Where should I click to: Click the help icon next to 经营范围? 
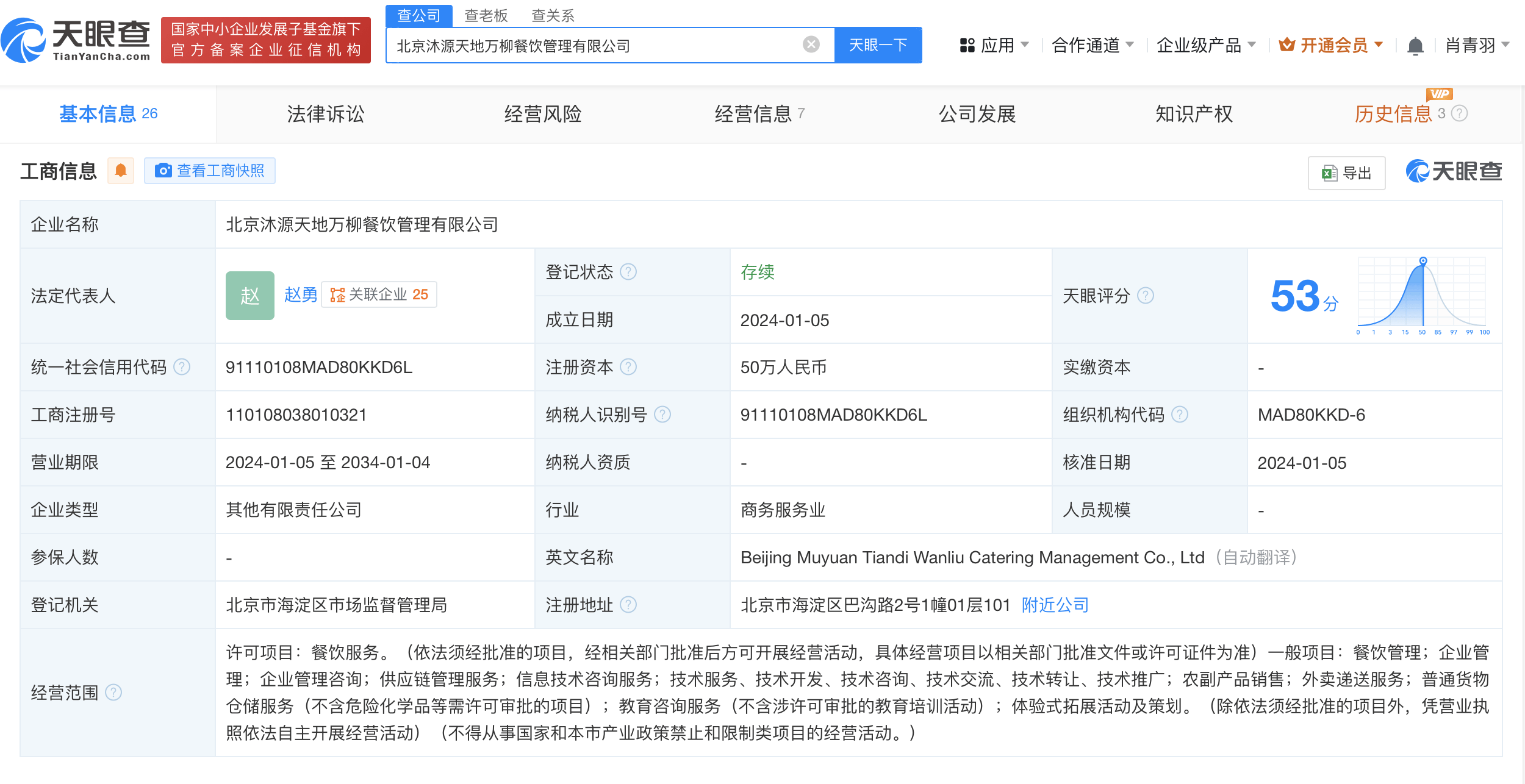pyautogui.click(x=113, y=693)
